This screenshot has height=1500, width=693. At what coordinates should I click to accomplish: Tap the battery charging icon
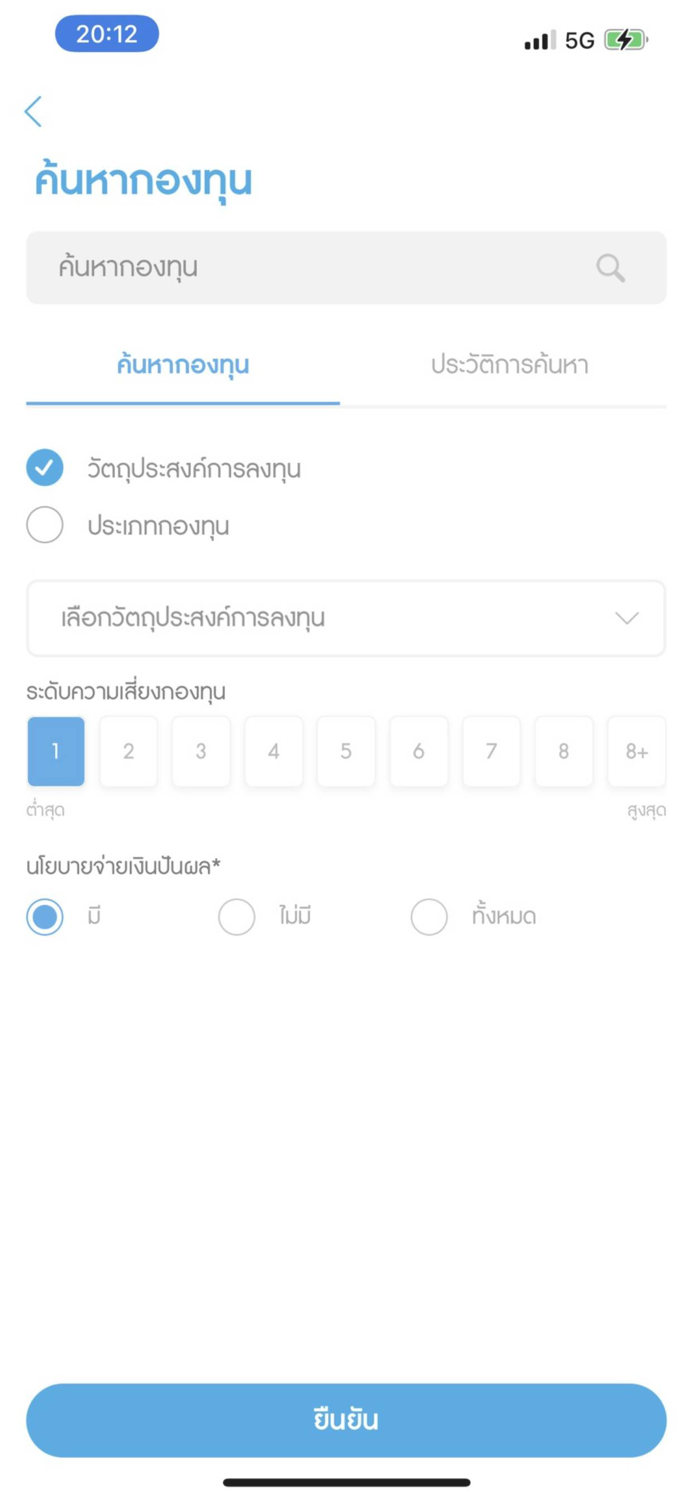click(626, 40)
